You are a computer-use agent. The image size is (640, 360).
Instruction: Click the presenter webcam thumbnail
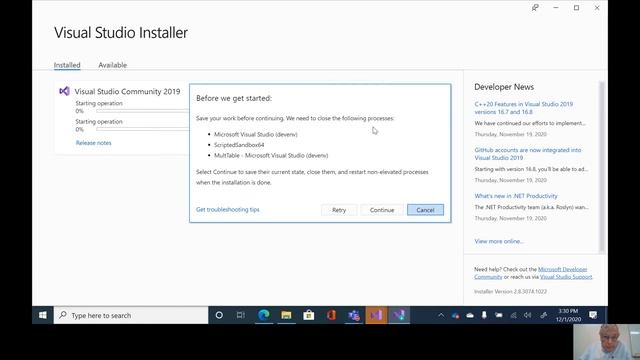(x=607, y=342)
